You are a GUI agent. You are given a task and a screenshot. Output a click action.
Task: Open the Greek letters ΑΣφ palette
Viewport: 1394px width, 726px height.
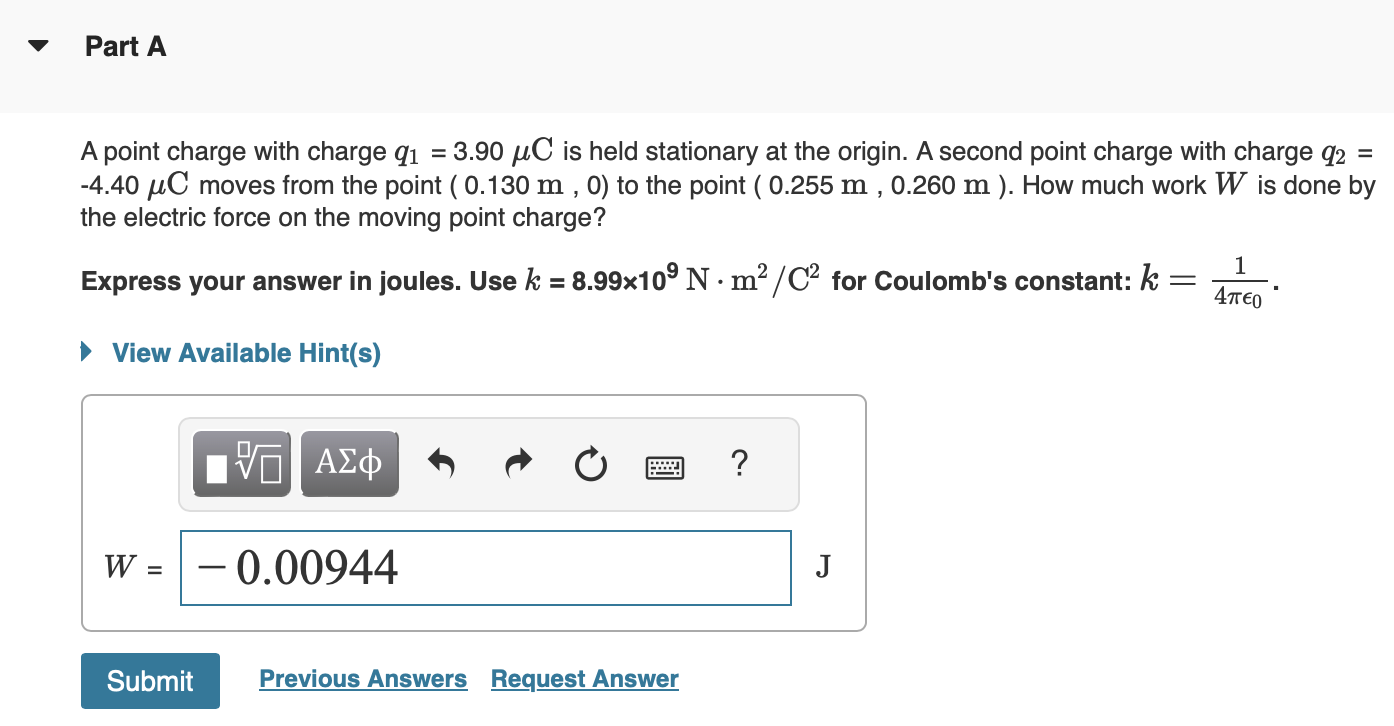[349, 463]
